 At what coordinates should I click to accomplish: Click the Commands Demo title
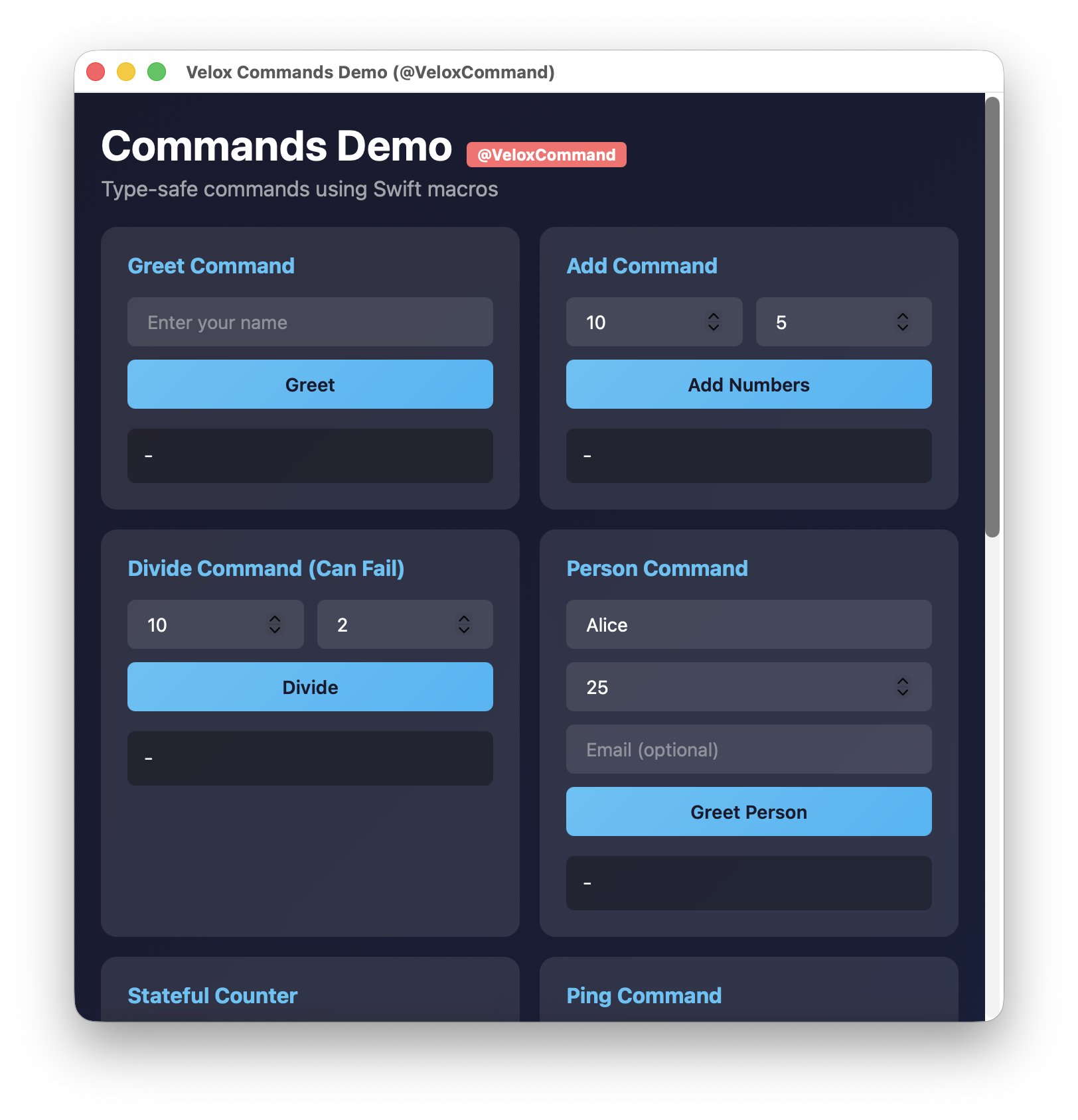(277, 146)
